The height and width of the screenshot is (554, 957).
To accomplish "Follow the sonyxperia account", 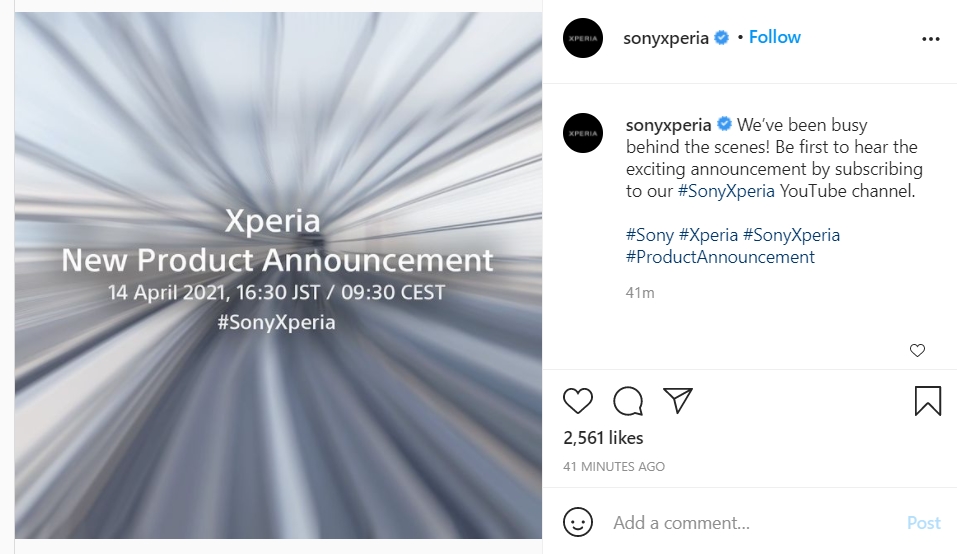I will 775,37.
